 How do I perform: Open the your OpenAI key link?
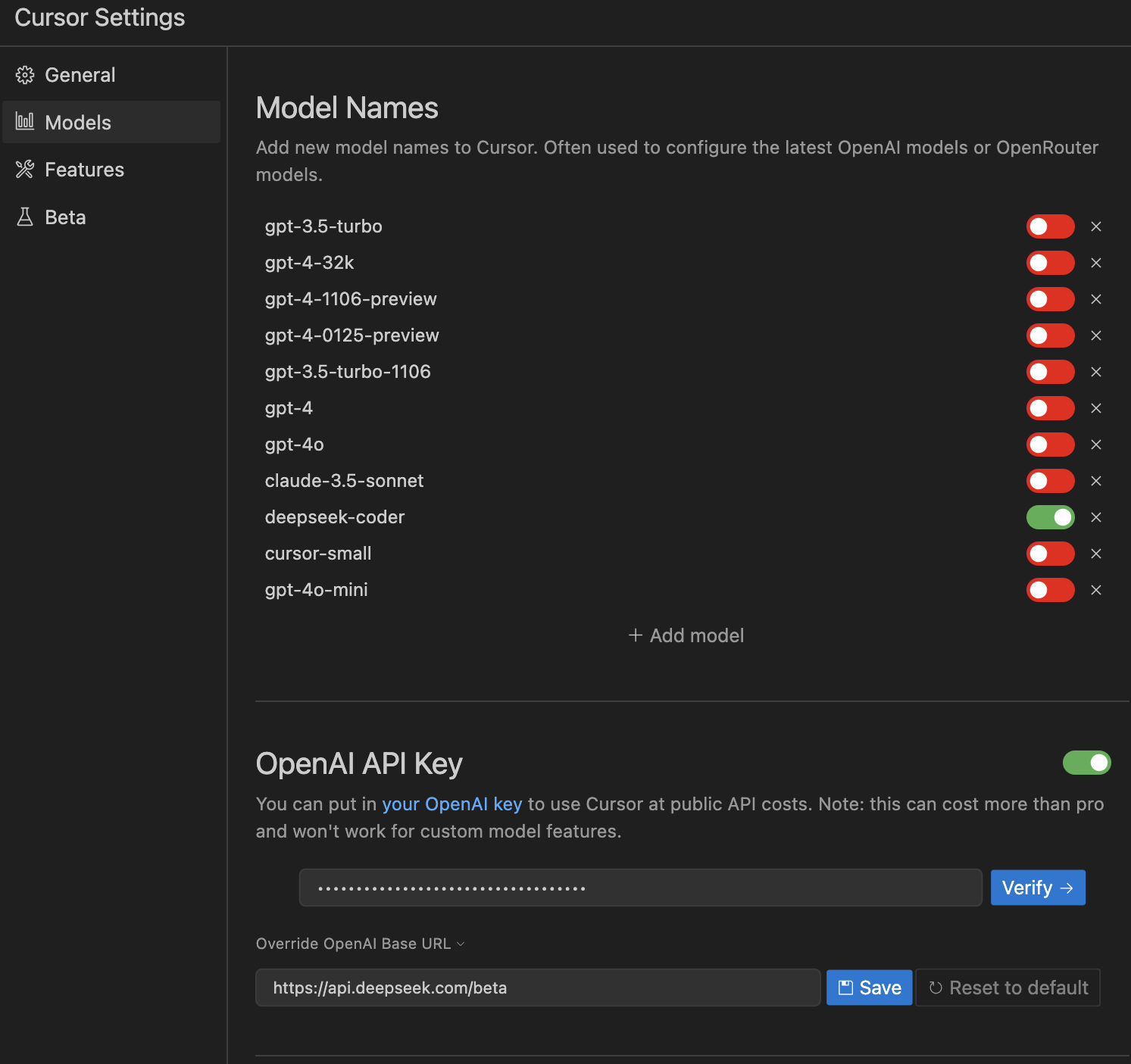pyautogui.click(x=451, y=803)
